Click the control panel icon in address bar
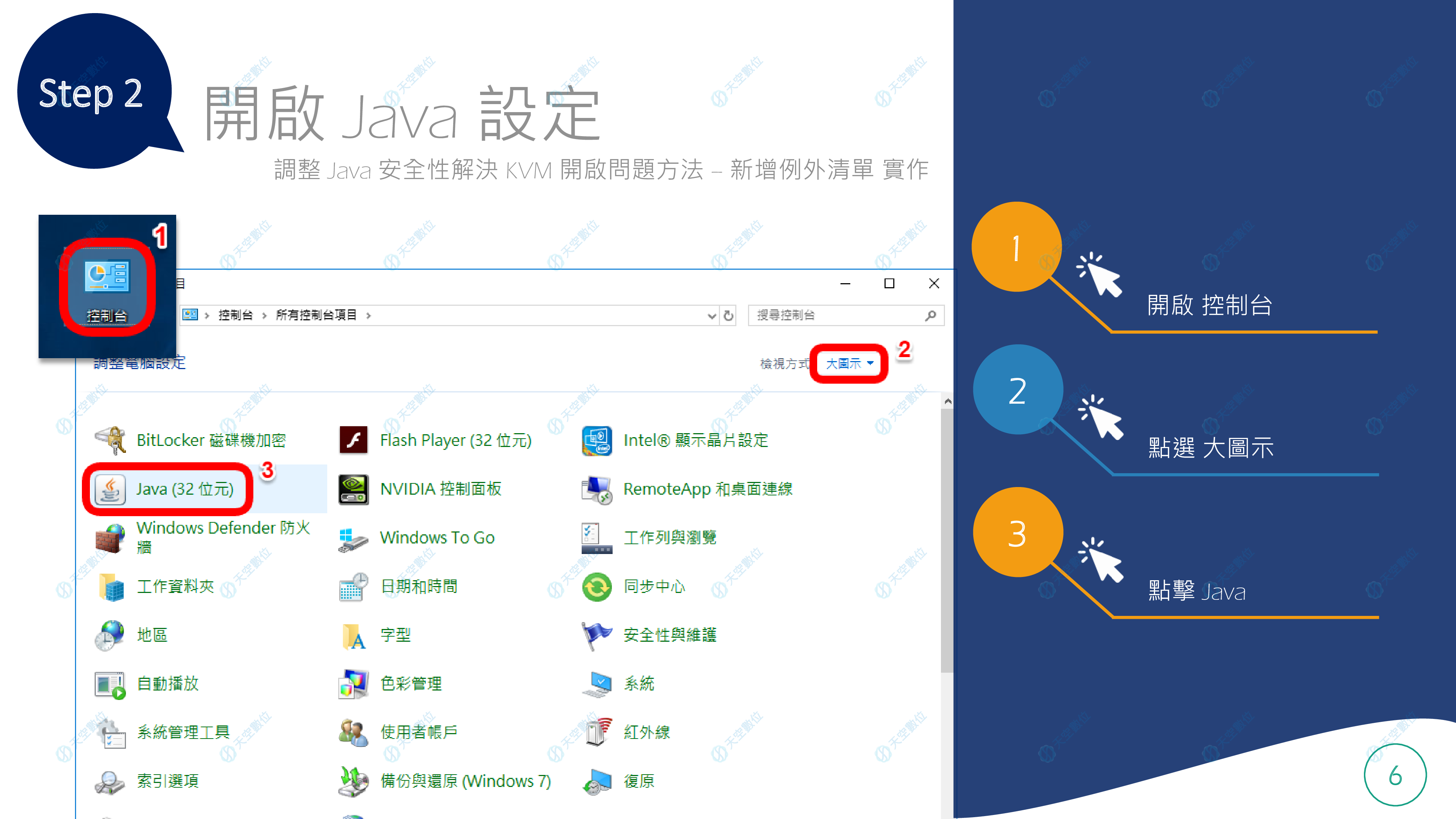 [x=190, y=315]
